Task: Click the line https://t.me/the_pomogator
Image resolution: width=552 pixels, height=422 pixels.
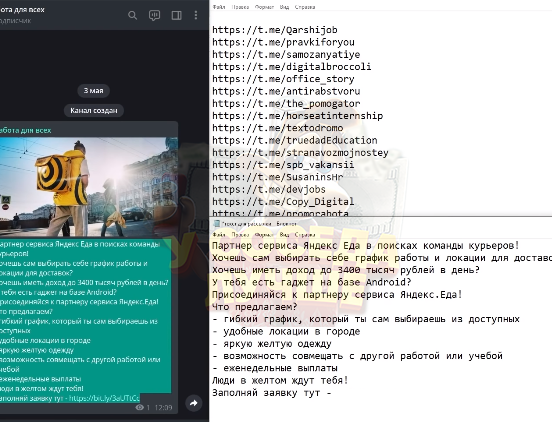Action: tap(286, 104)
